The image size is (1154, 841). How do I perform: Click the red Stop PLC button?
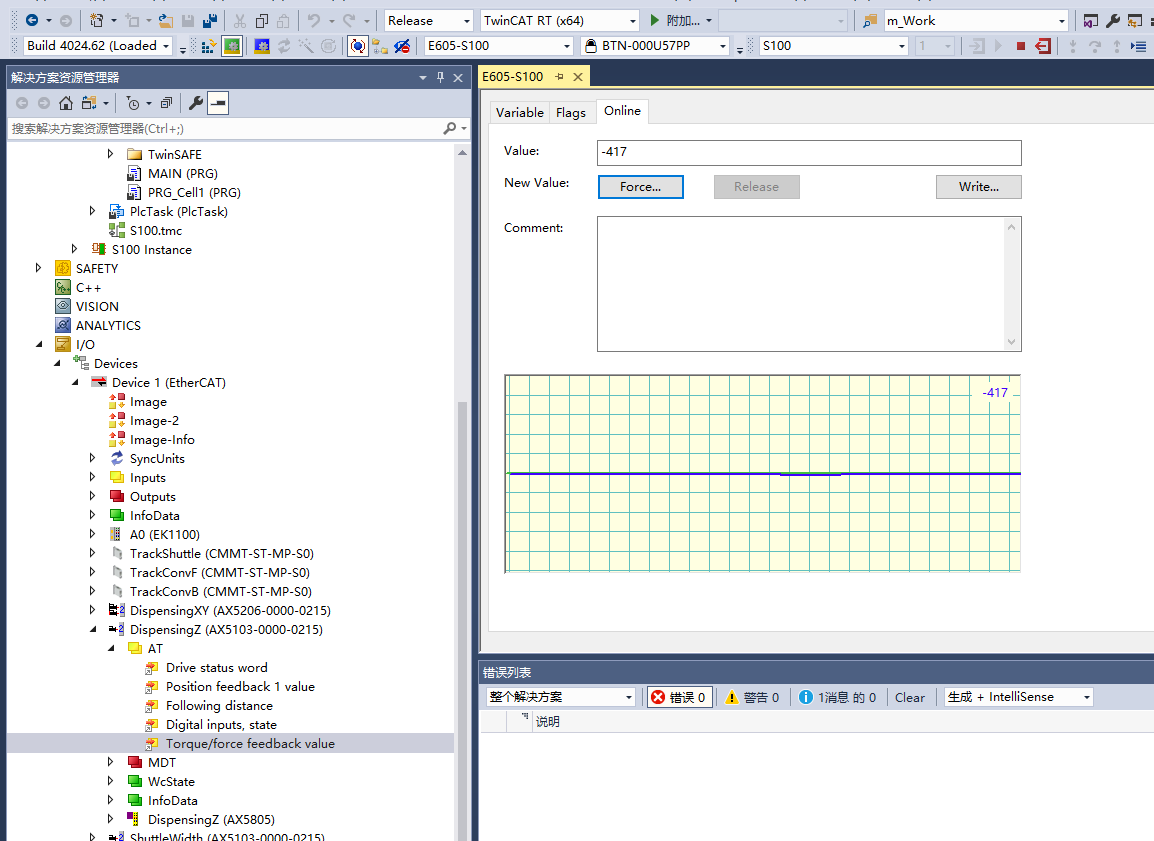1020,46
